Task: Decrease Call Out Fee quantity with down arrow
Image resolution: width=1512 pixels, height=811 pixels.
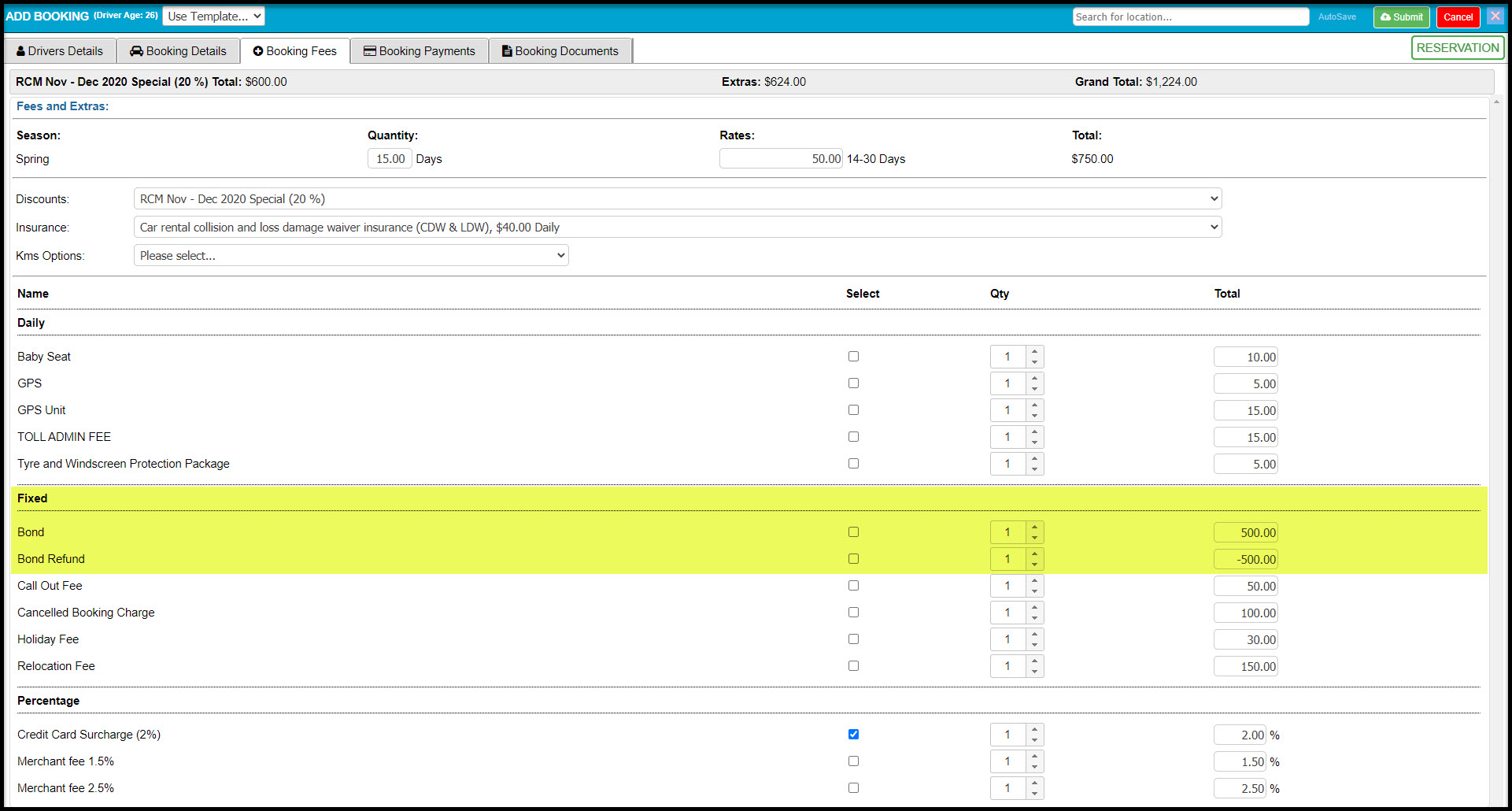Action: click(x=1035, y=591)
